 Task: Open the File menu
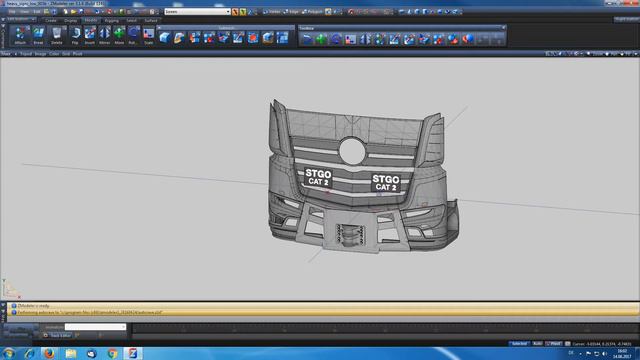[12, 12]
